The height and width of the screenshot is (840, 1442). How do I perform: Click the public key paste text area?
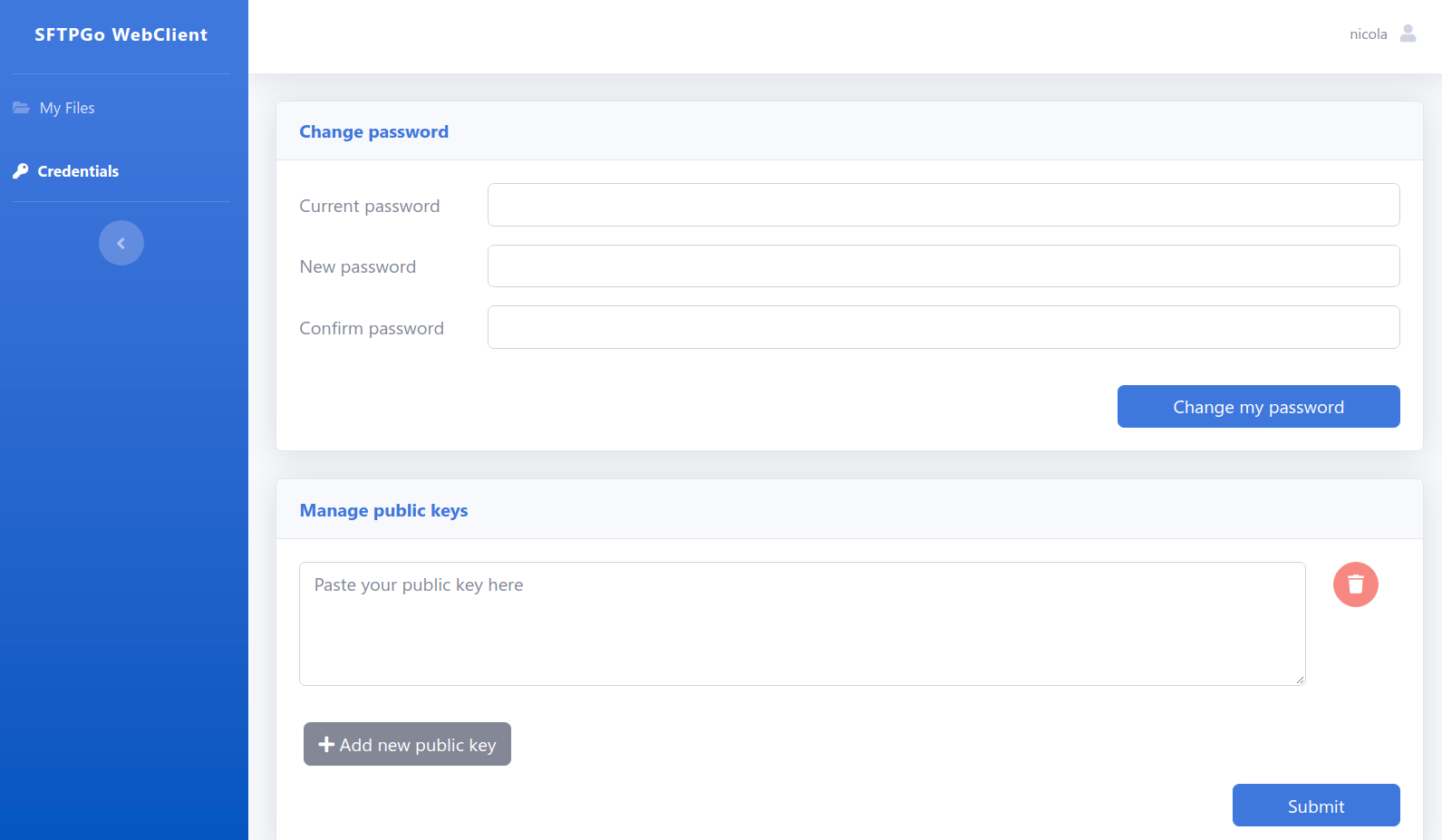point(801,623)
